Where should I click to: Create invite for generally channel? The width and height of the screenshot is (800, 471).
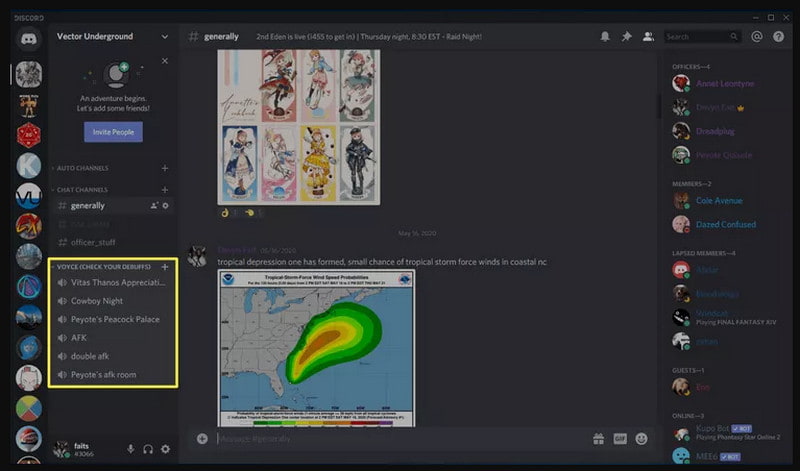(154, 206)
